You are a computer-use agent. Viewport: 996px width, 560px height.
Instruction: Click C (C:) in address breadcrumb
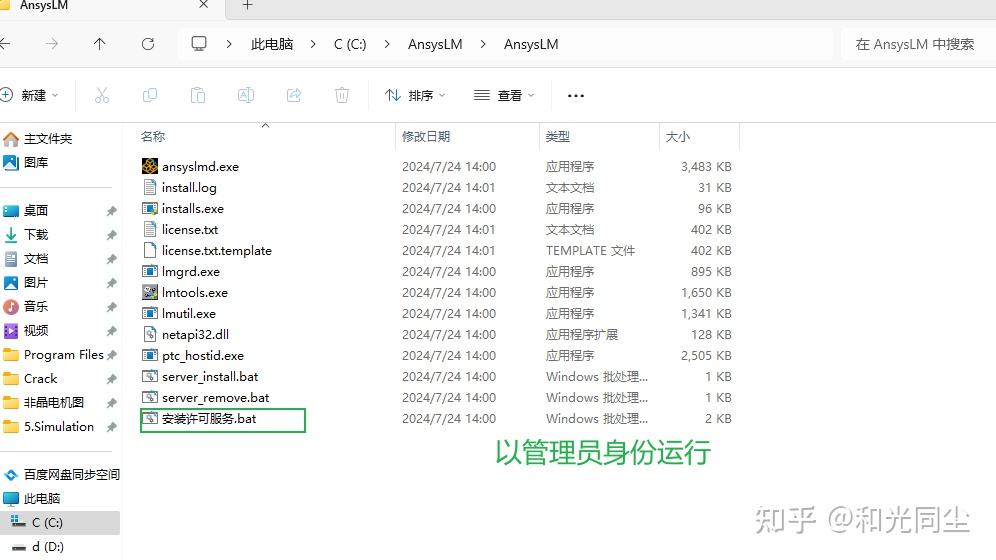[x=350, y=44]
